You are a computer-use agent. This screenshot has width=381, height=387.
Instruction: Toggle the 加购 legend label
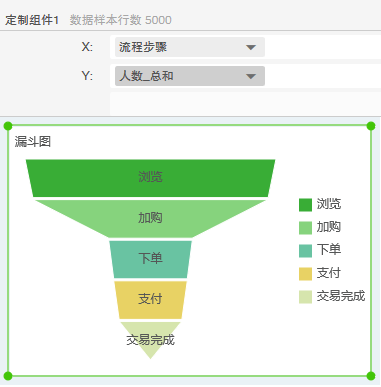[x=329, y=227]
